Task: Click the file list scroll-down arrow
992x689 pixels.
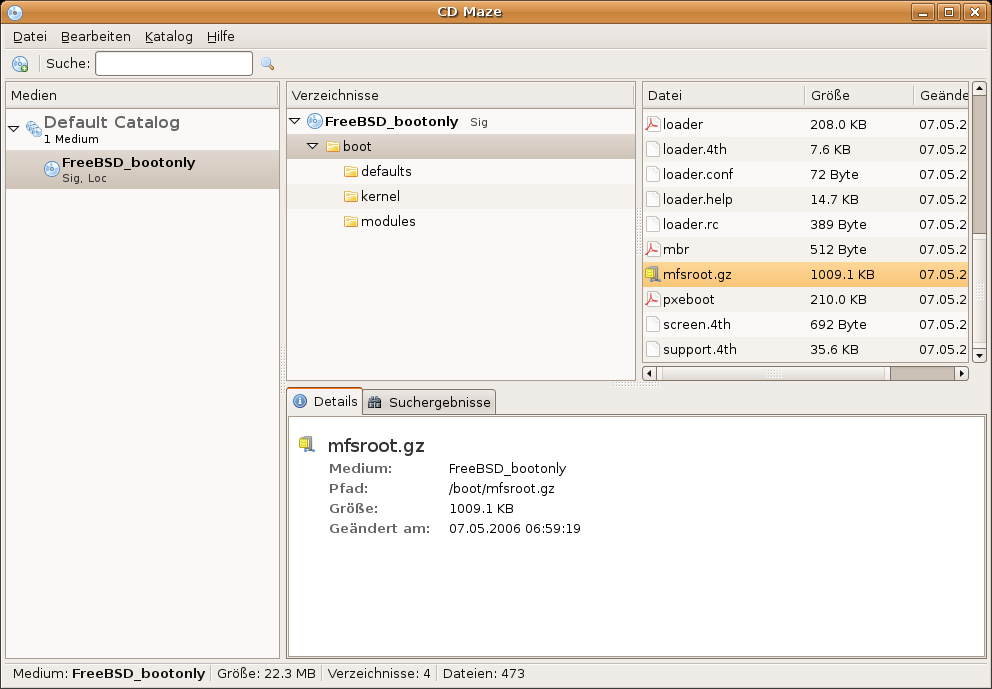Action: pos(979,355)
